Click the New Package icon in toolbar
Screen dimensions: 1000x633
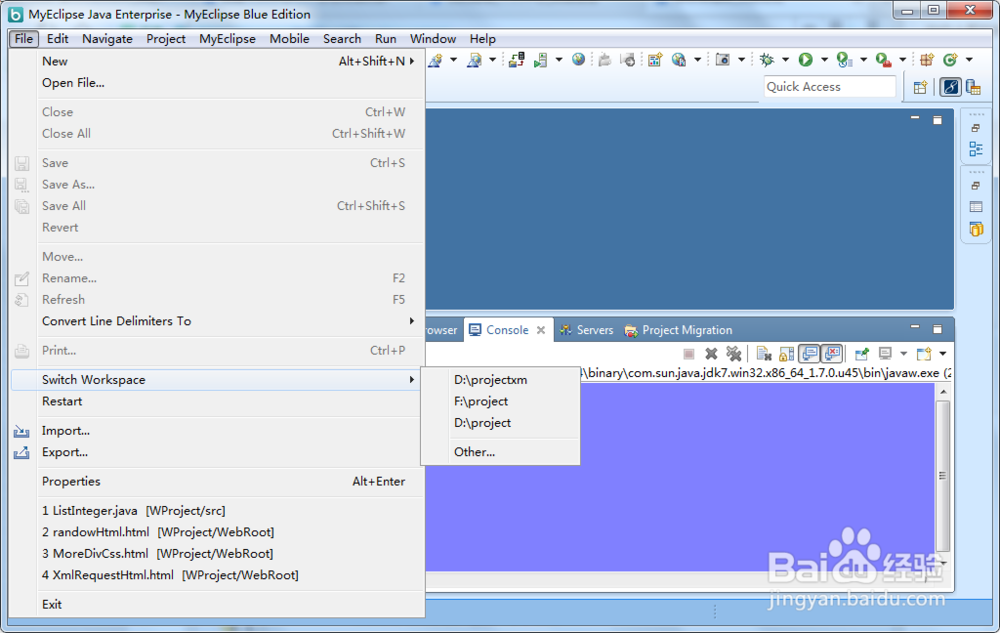tap(927, 60)
